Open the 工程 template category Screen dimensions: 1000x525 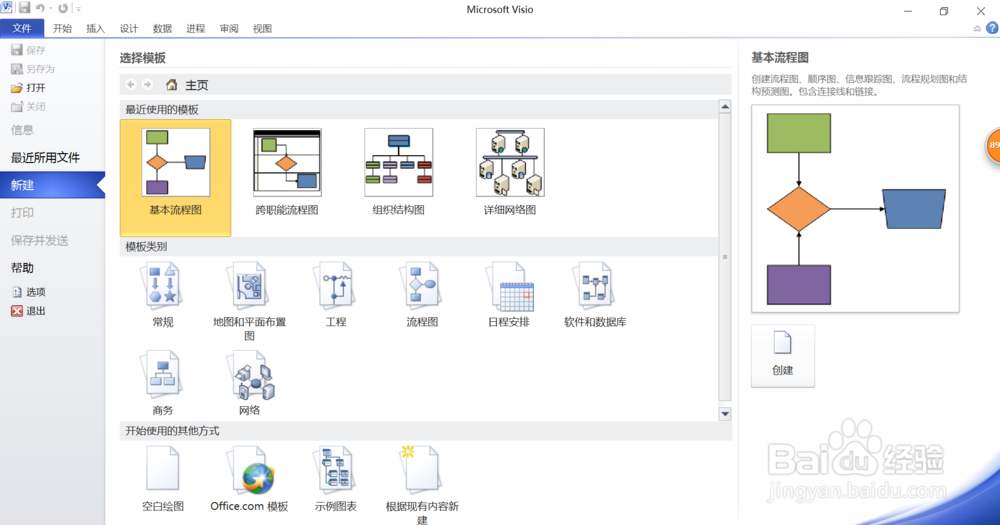[x=335, y=295]
